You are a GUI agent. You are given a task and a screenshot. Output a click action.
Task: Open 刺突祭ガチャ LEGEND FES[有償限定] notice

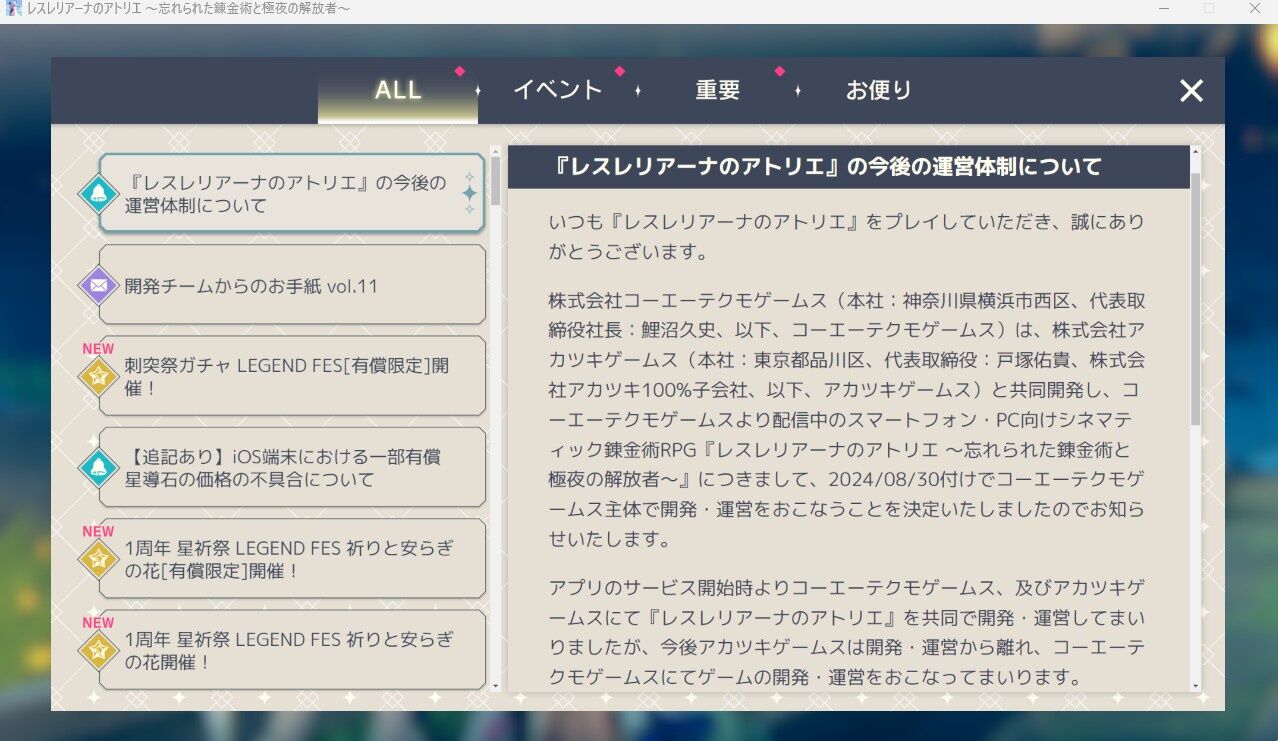292,377
